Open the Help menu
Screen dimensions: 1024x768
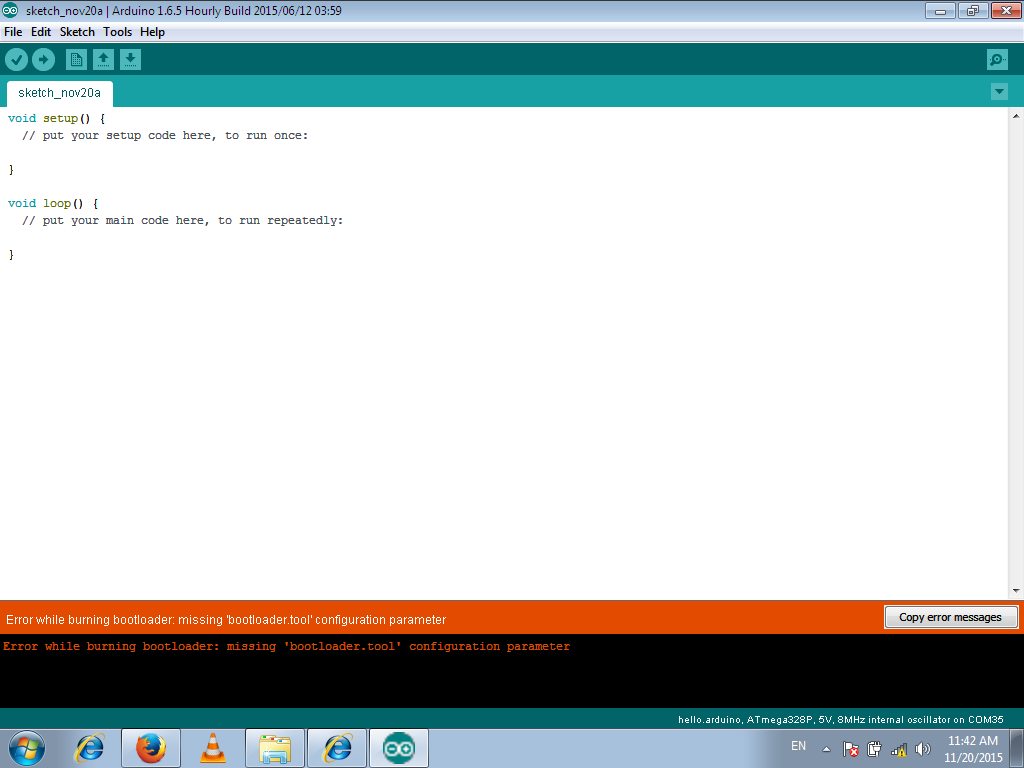pos(152,32)
